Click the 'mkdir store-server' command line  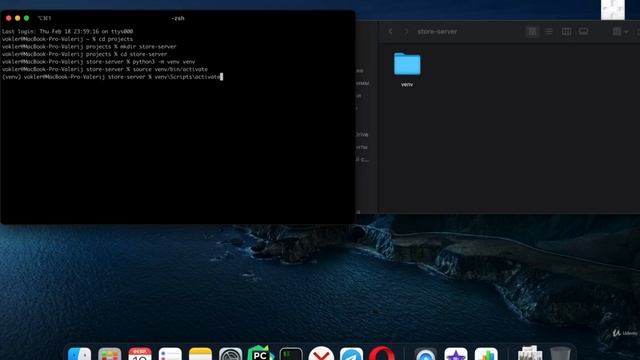(89, 47)
